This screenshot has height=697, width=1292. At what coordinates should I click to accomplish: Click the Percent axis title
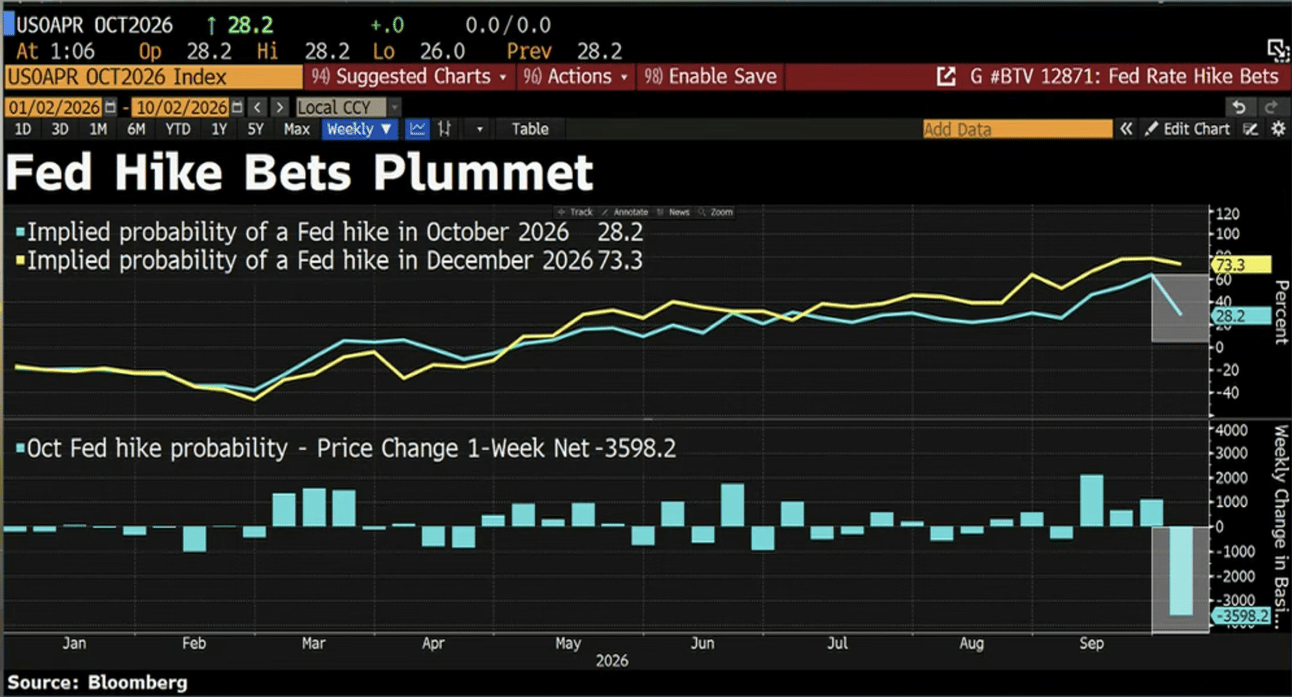1280,312
